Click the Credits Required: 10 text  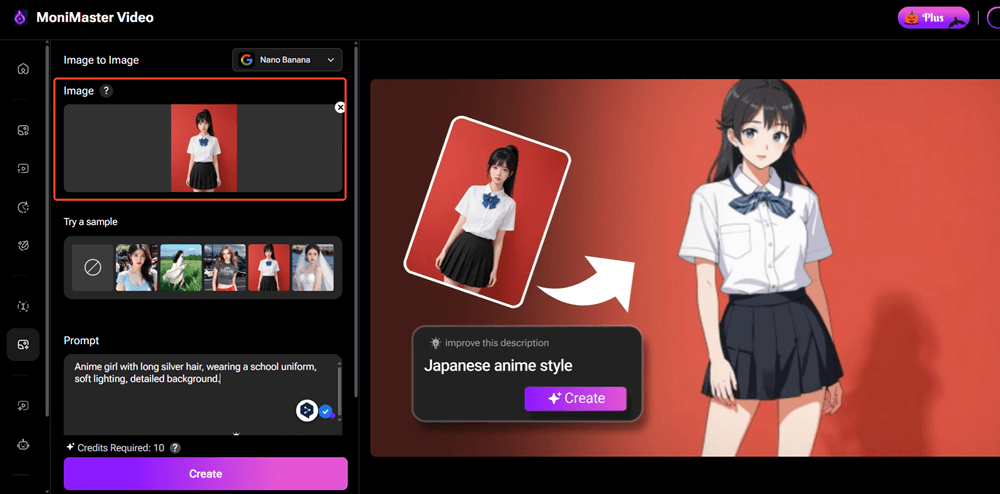121,448
